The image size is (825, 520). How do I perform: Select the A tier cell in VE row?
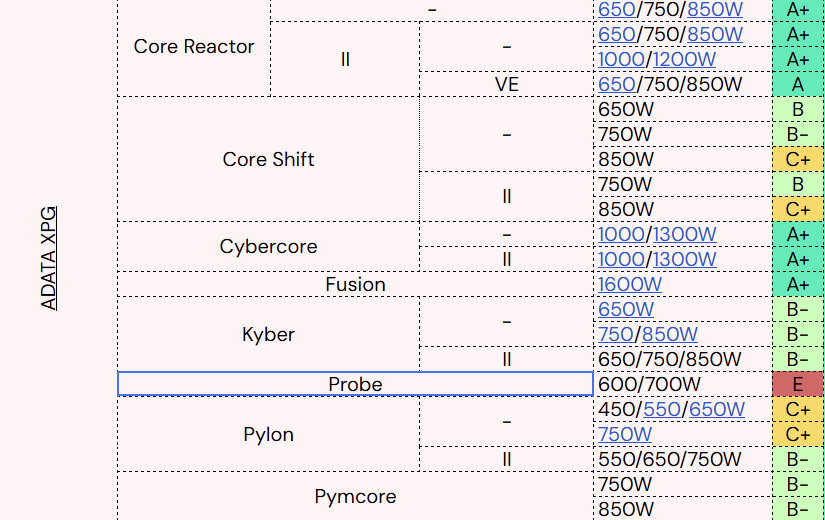[x=797, y=85]
